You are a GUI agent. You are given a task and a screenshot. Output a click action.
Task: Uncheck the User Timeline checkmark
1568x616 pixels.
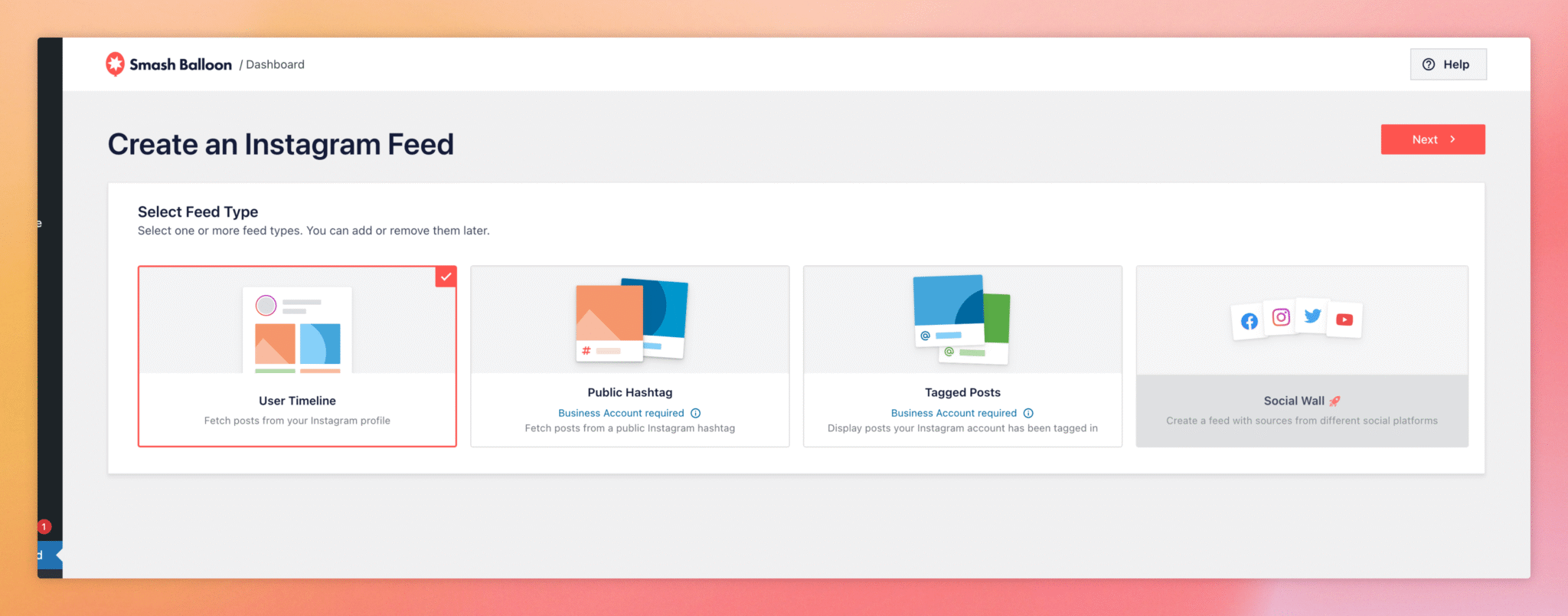(x=446, y=277)
